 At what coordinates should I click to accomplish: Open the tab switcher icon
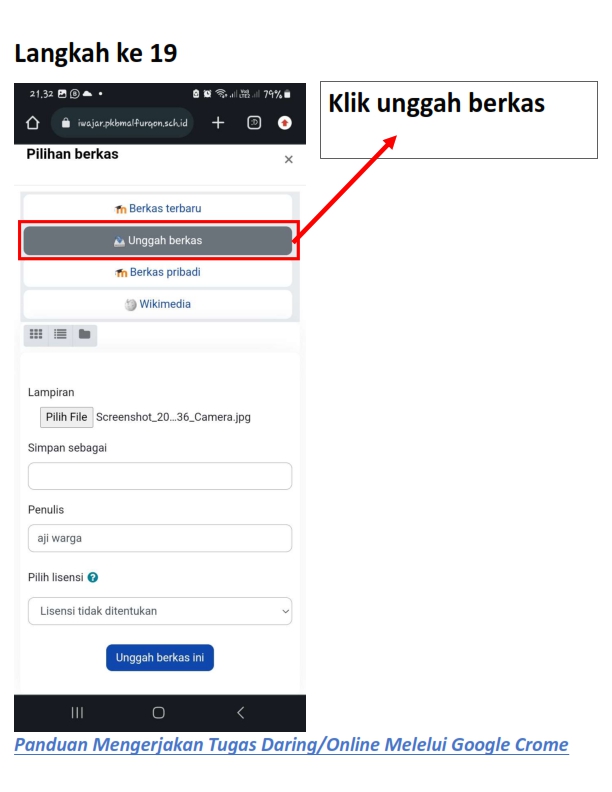(254, 123)
